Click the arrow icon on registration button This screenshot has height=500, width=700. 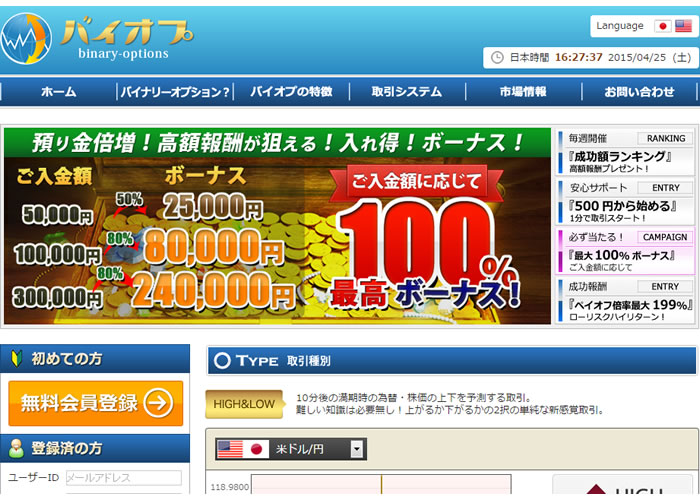[157, 403]
